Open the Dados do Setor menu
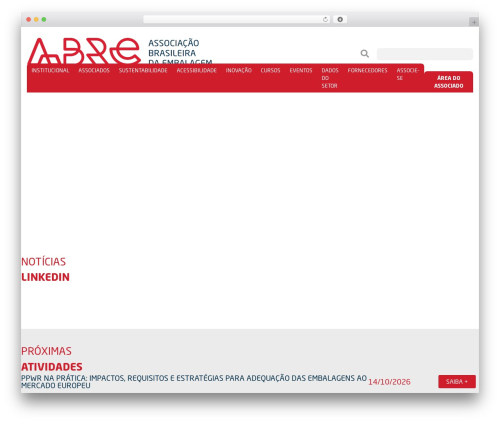The width and height of the screenshot is (500, 423). [330, 78]
